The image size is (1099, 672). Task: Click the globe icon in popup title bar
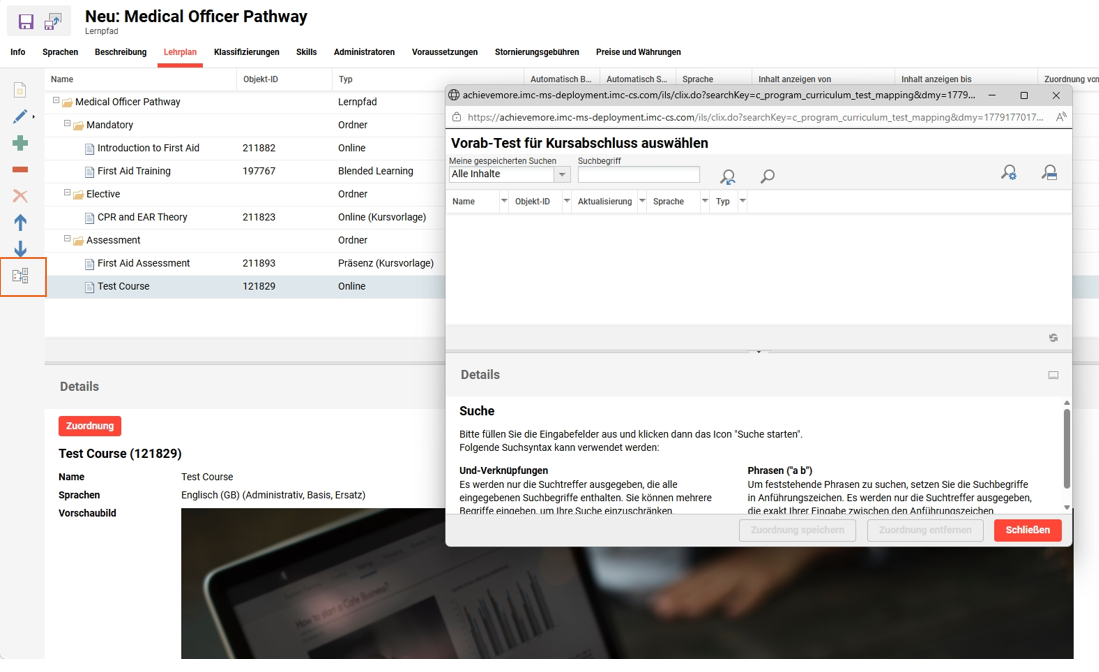point(454,95)
